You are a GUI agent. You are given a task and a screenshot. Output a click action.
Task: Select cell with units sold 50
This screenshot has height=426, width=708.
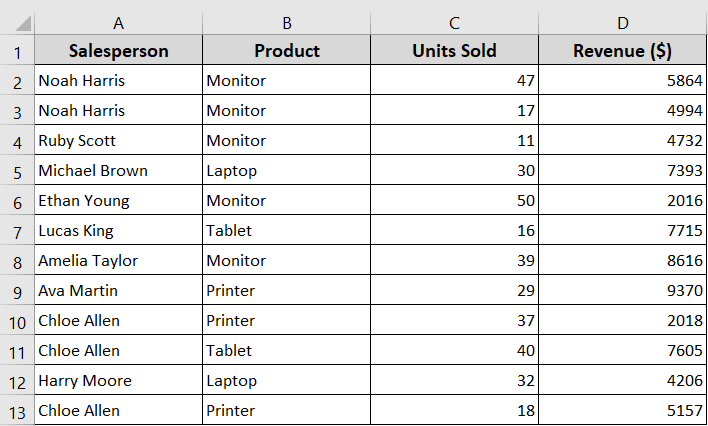point(454,200)
